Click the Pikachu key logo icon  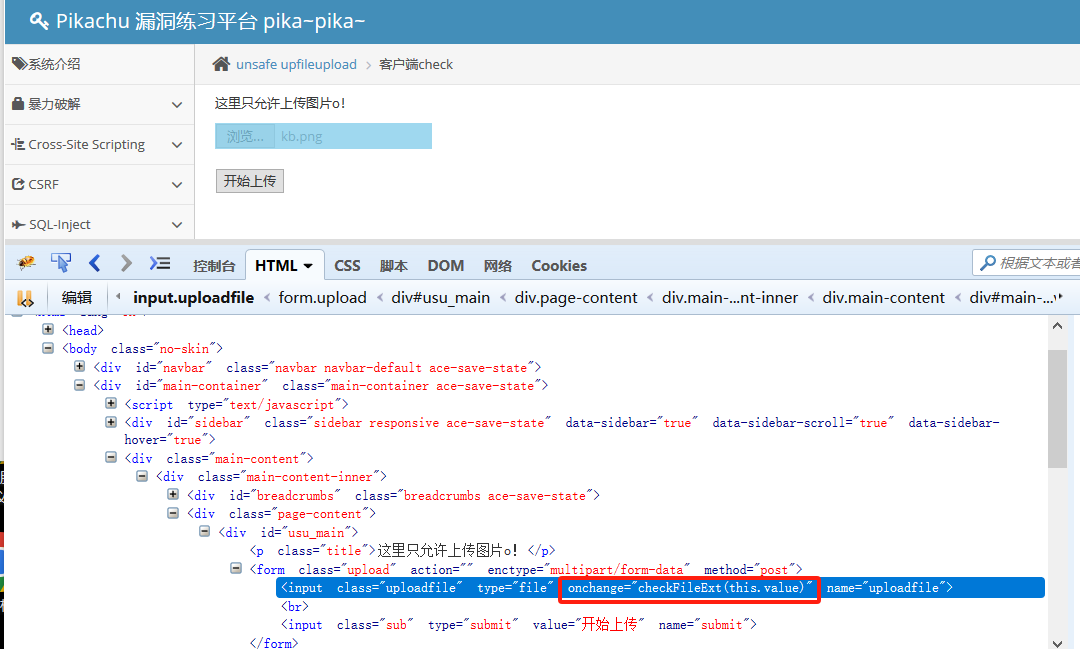pos(39,21)
